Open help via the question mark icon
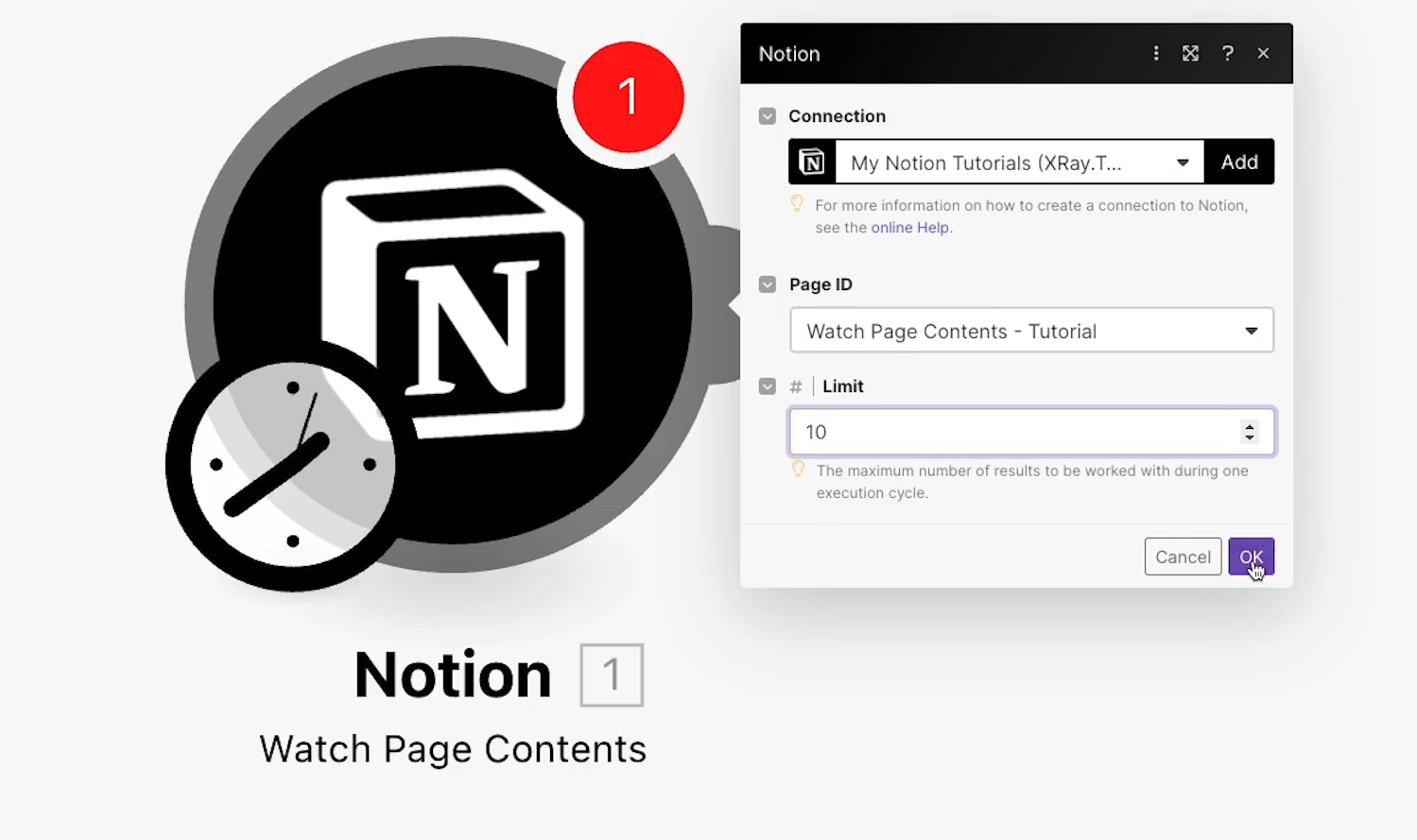This screenshot has height=840, width=1417. [x=1227, y=54]
